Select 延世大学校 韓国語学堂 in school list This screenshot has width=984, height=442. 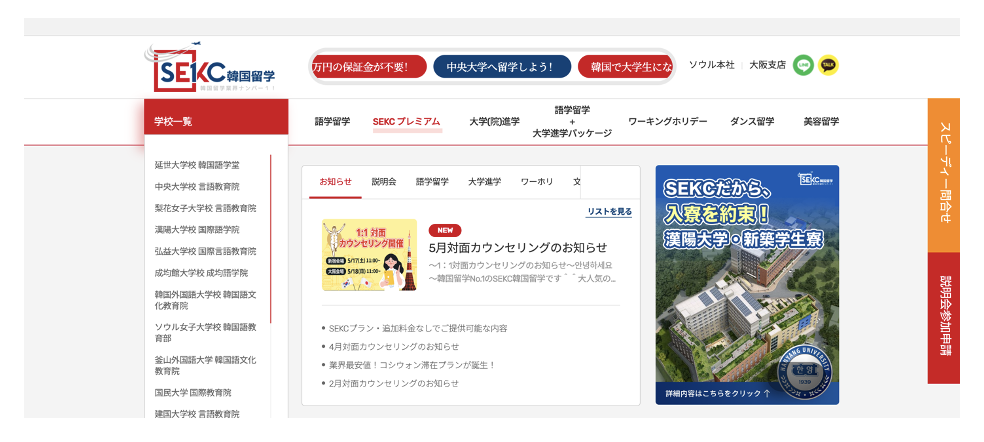[197, 165]
